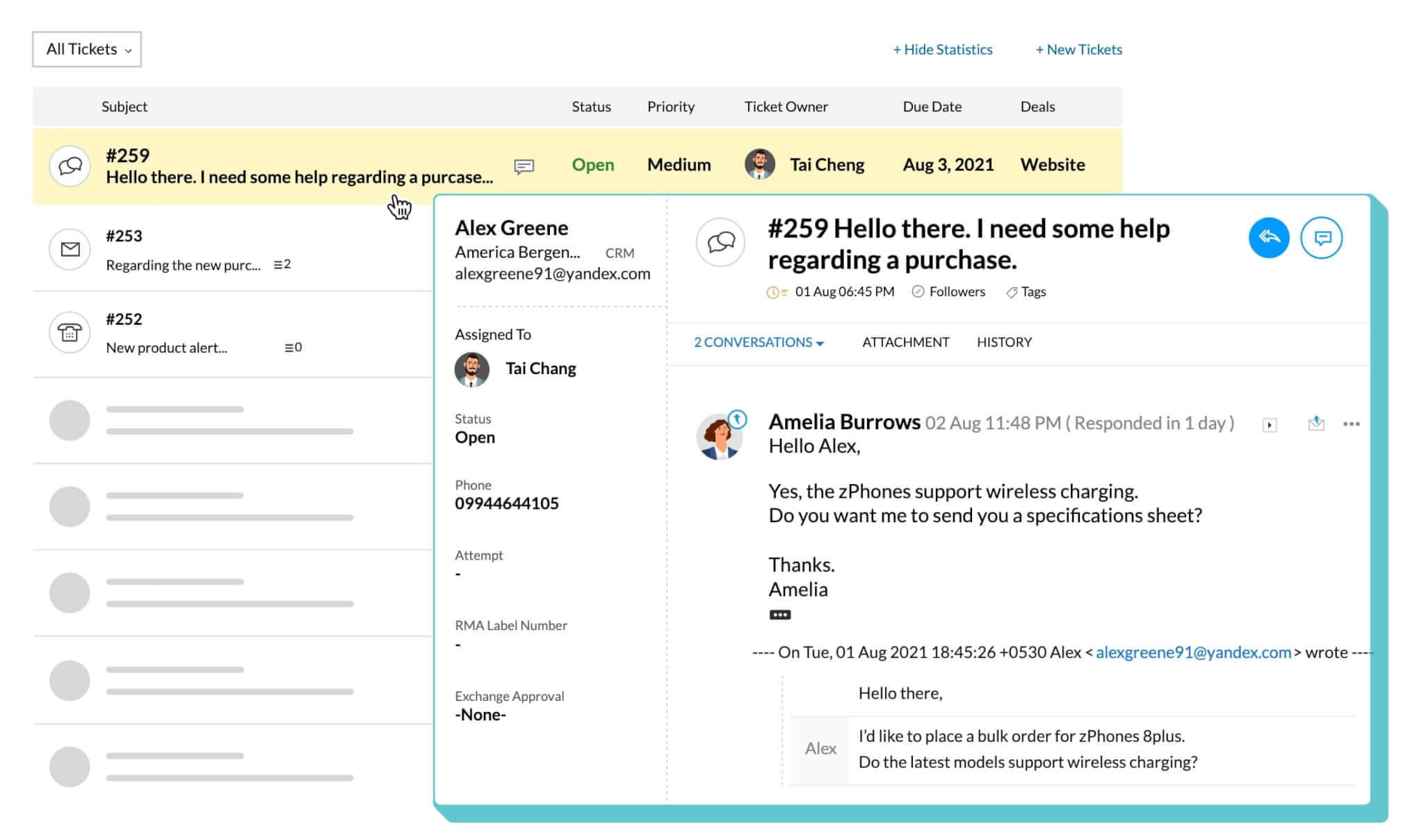This screenshot has height=840, width=1424.
Task: Click assignee name Tai Chang
Action: click(x=540, y=369)
